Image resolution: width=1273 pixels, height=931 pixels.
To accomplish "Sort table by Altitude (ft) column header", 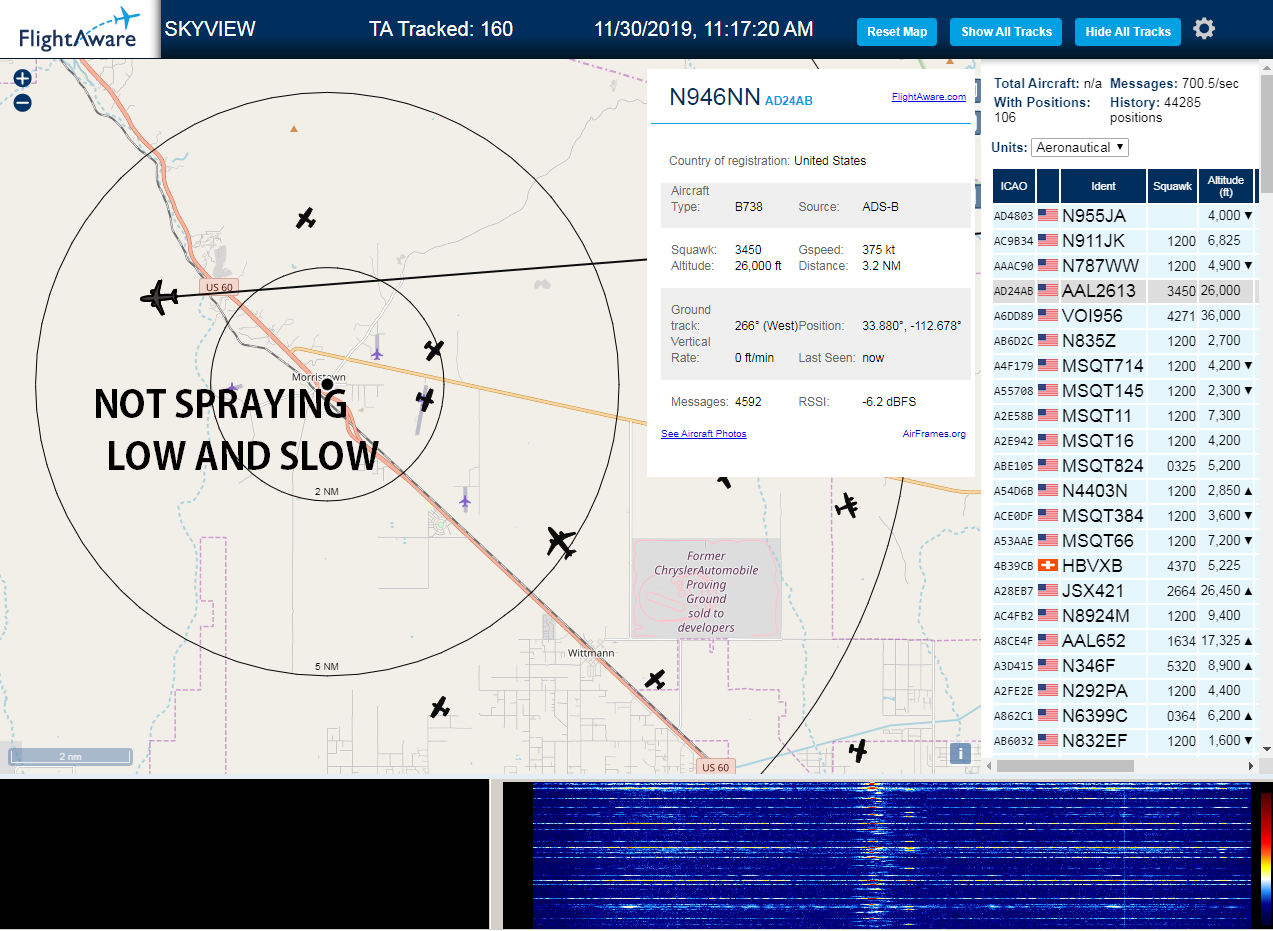I will (x=1226, y=186).
